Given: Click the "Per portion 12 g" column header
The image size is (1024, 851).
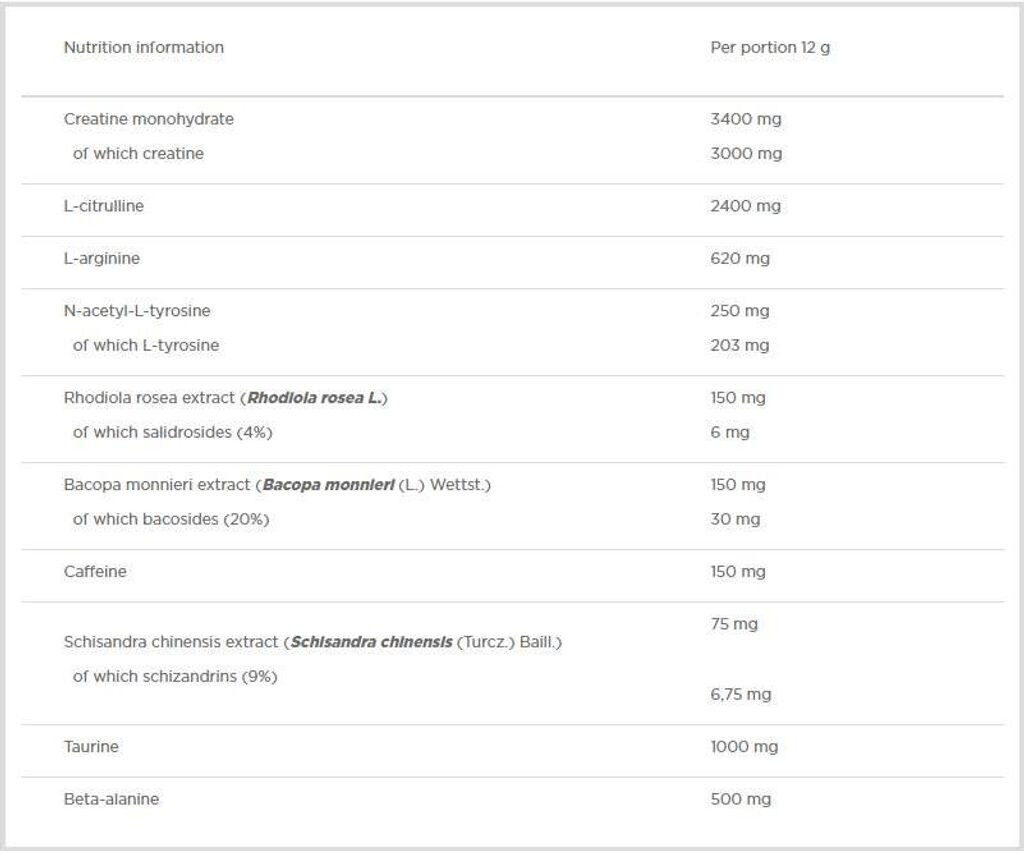Looking at the screenshot, I should 769,47.
